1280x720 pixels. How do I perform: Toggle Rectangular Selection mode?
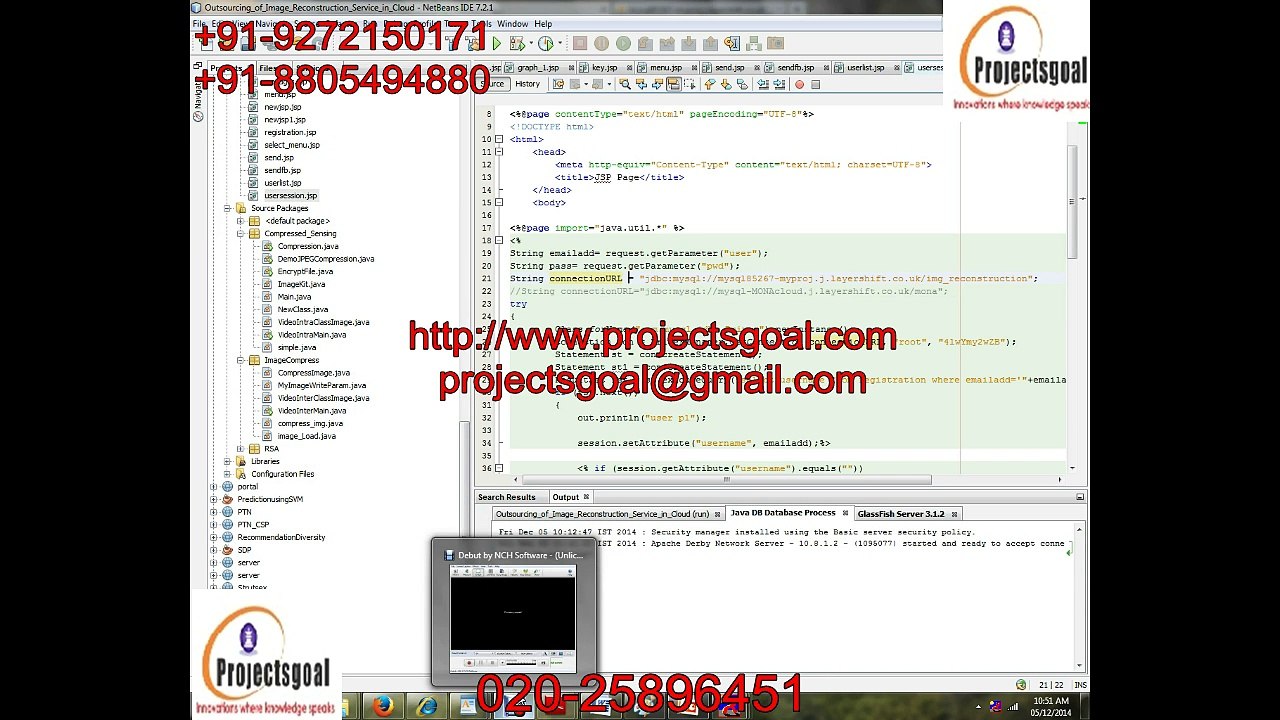click(691, 85)
